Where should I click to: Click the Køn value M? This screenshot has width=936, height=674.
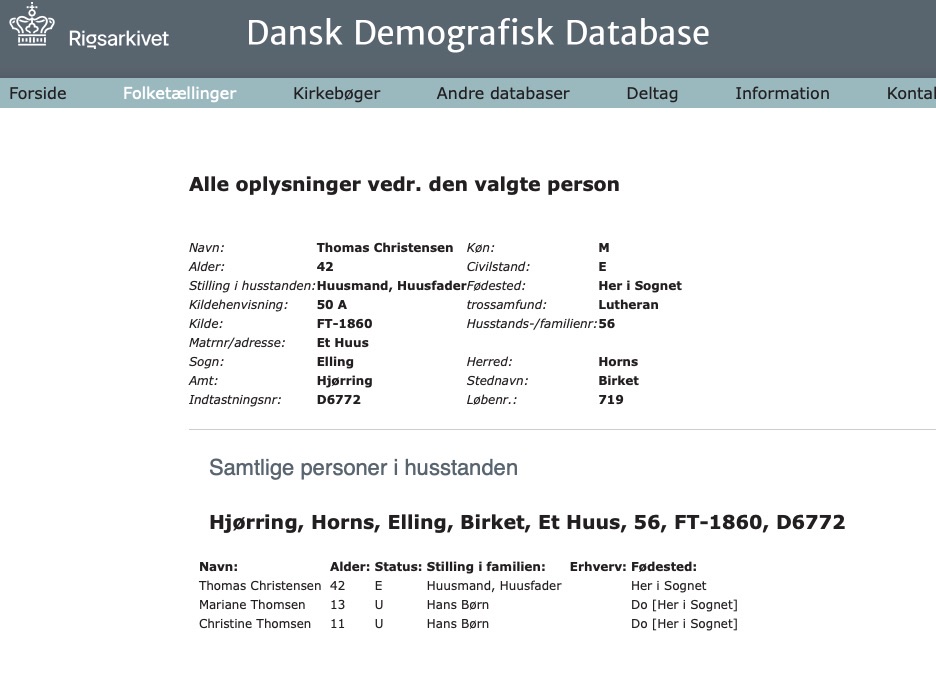(x=604, y=248)
